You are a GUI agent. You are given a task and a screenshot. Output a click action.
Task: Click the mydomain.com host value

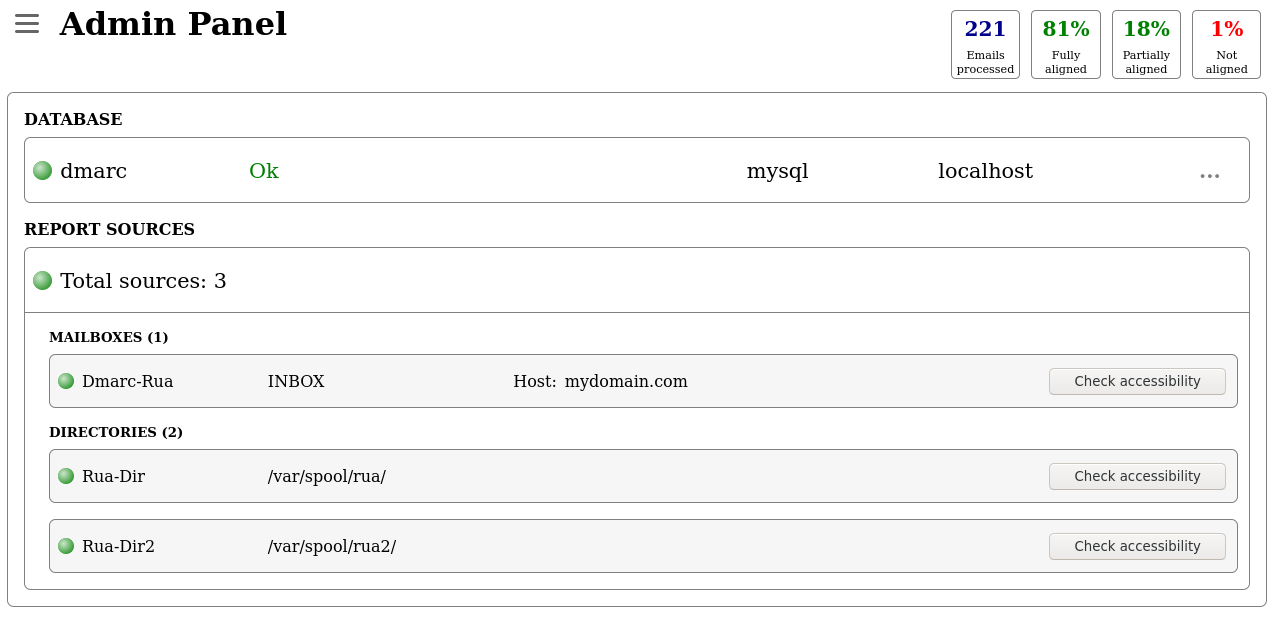tap(626, 381)
